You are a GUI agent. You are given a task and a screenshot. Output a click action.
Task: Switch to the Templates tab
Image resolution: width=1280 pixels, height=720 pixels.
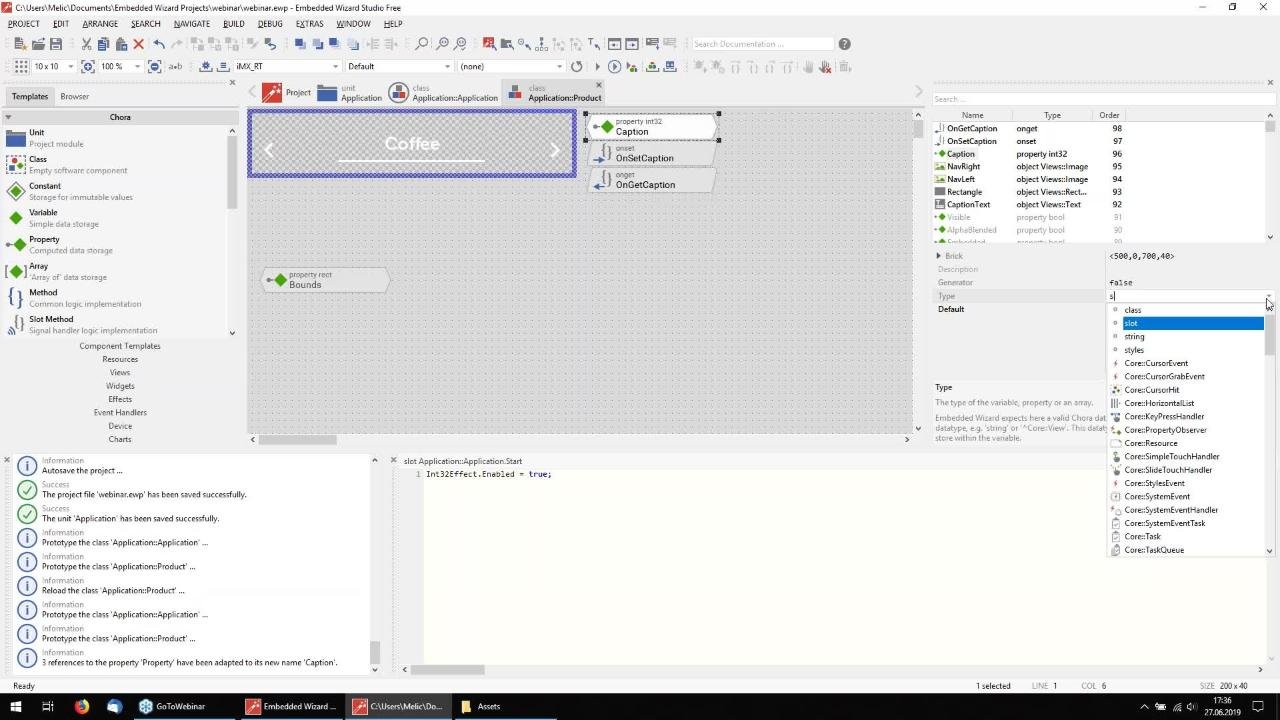pos(29,96)
